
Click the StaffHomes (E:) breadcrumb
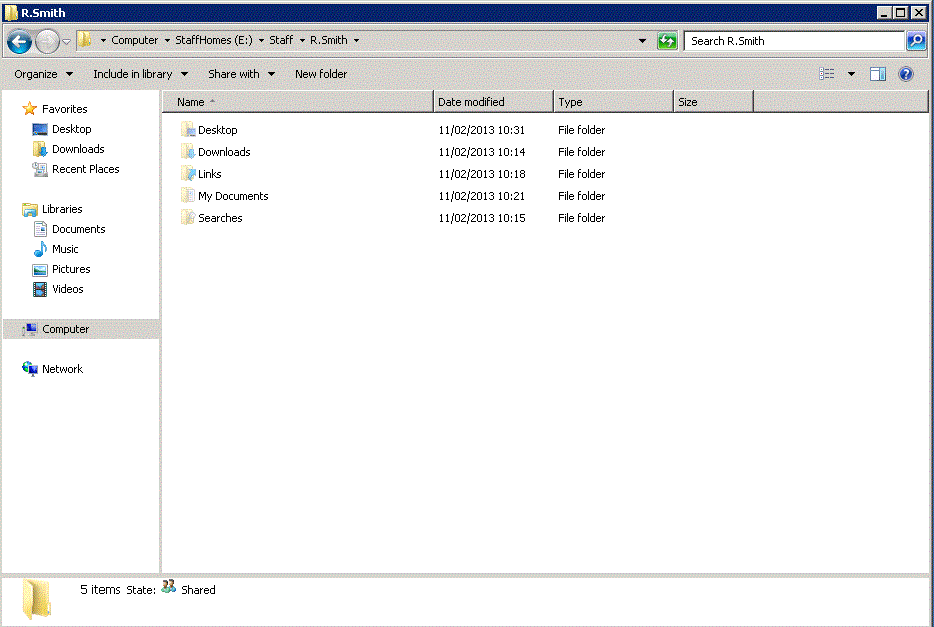(214, 40)
